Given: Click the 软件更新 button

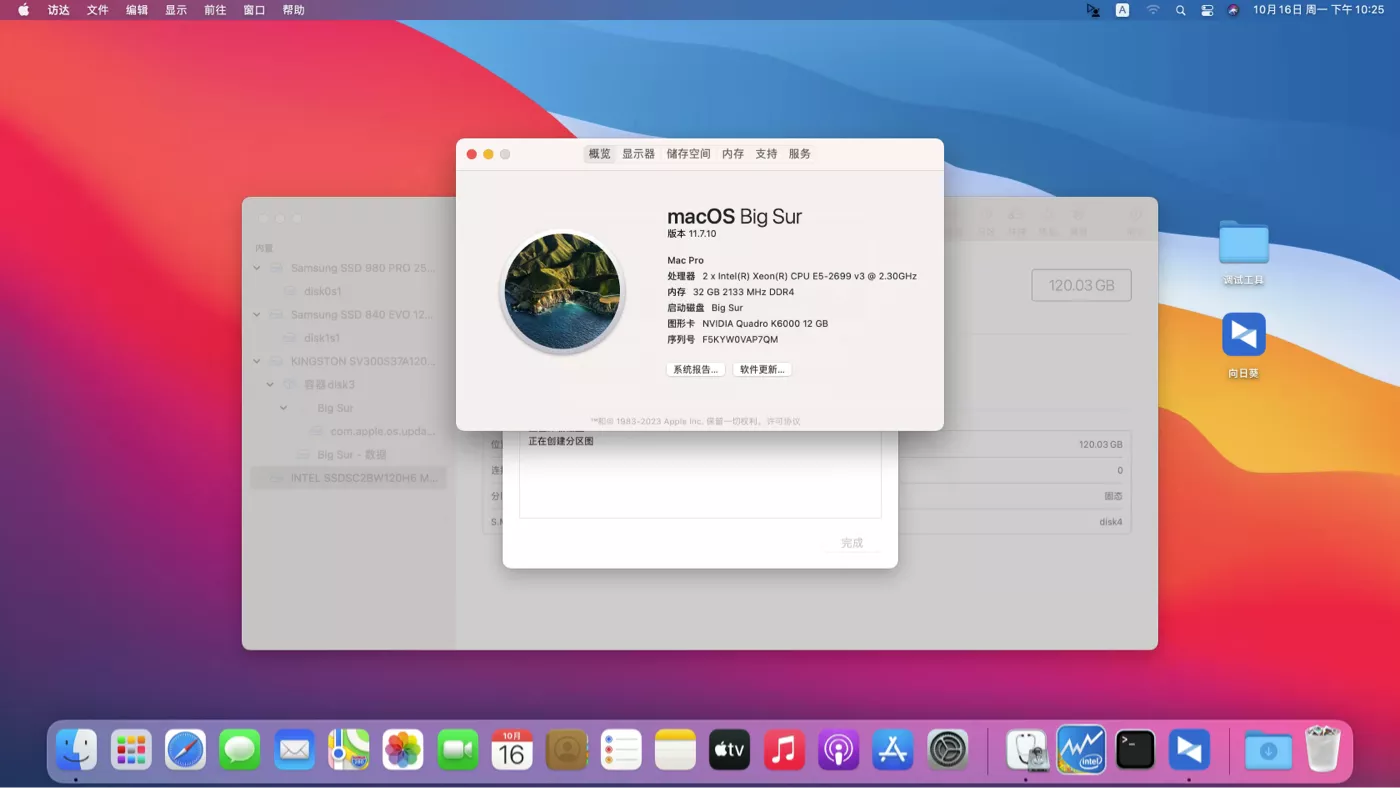Looking at the screenshot, I should 762,369.
